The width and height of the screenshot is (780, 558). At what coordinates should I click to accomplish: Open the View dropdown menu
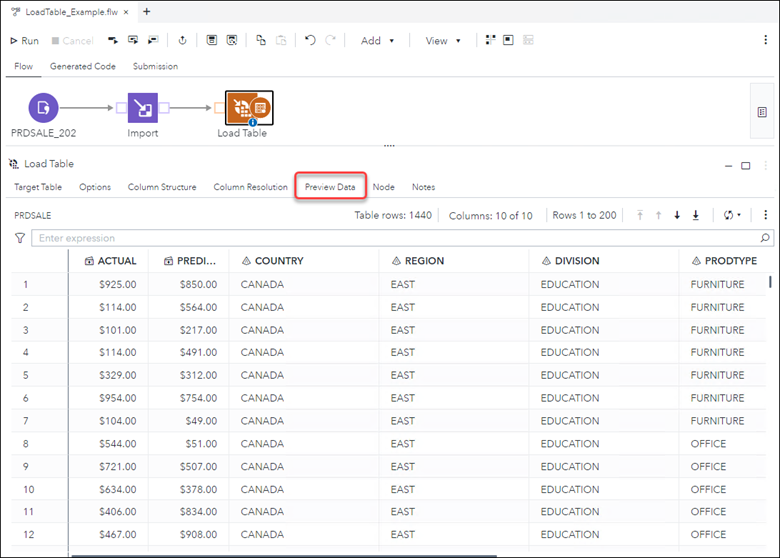[x=443, y=41]
